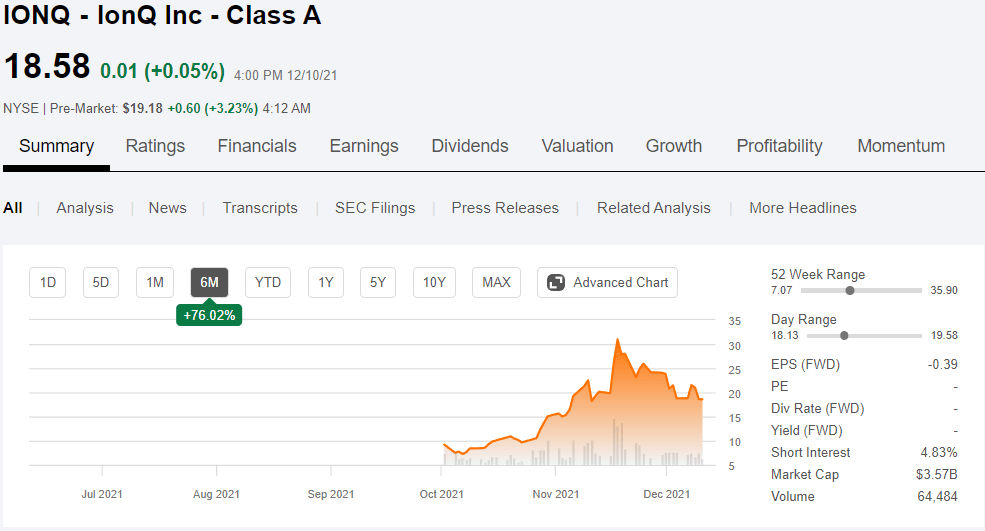The height and width of the screenshot is (531, 985).
Task: Click the Dec 2021 axis label
Action: click(x=667, y=494)
